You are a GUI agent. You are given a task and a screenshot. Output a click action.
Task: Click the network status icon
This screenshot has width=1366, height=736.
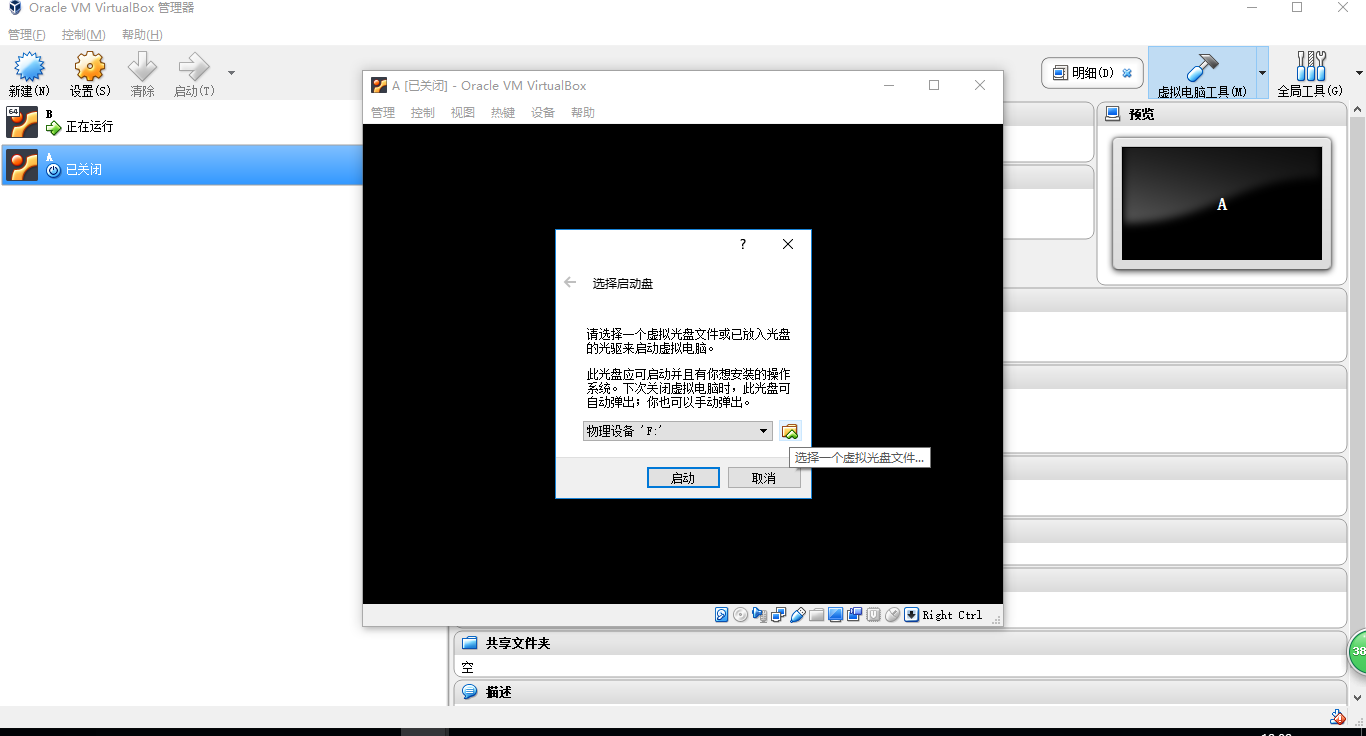[778, 615]
